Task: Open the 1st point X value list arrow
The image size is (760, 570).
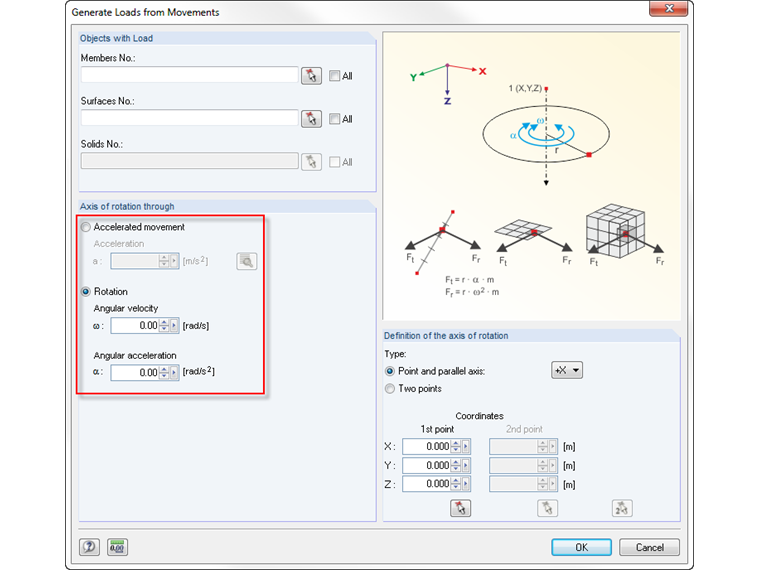Action: click(466, 446)
